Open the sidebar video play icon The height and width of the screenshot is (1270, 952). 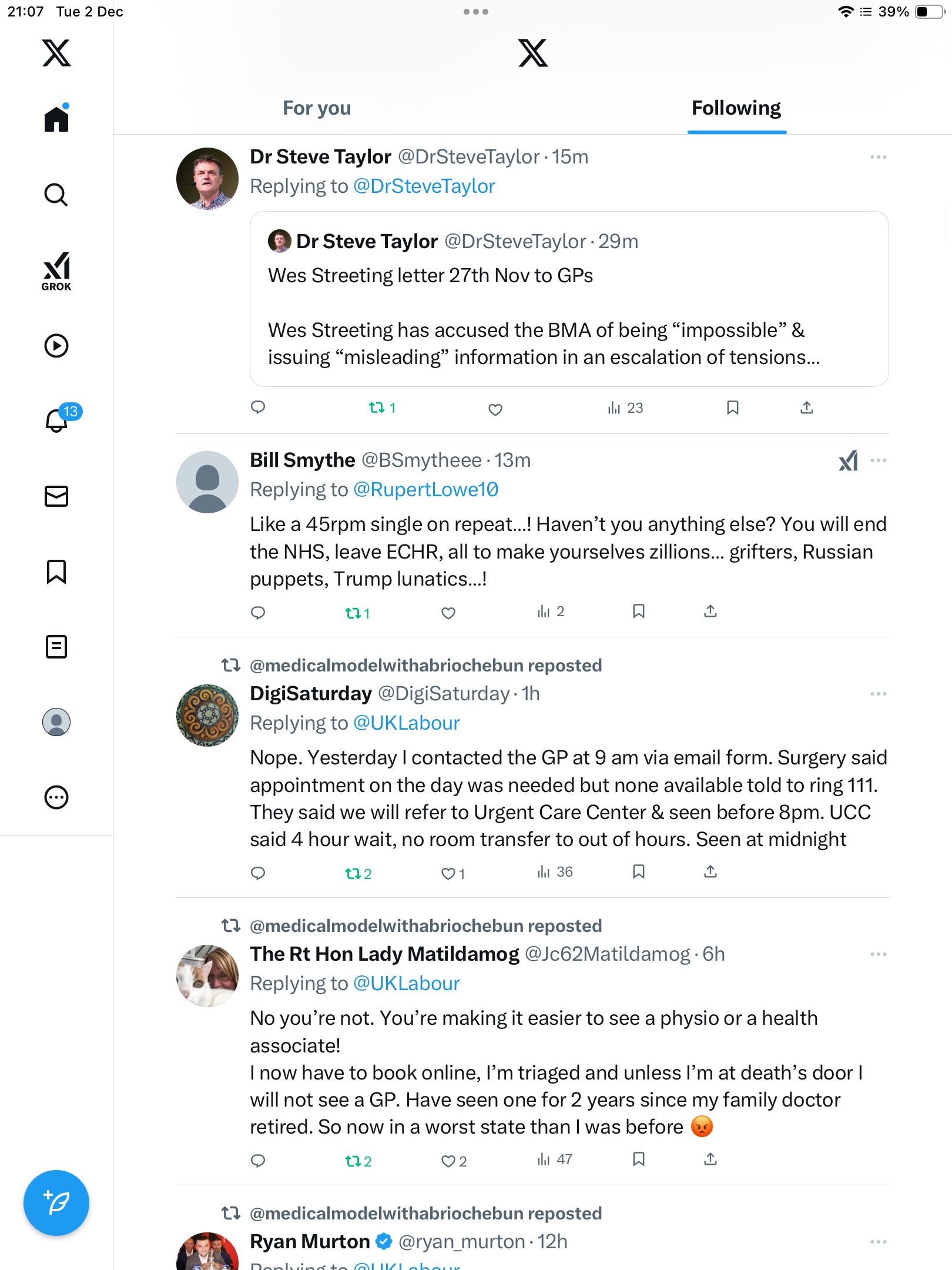56,346
